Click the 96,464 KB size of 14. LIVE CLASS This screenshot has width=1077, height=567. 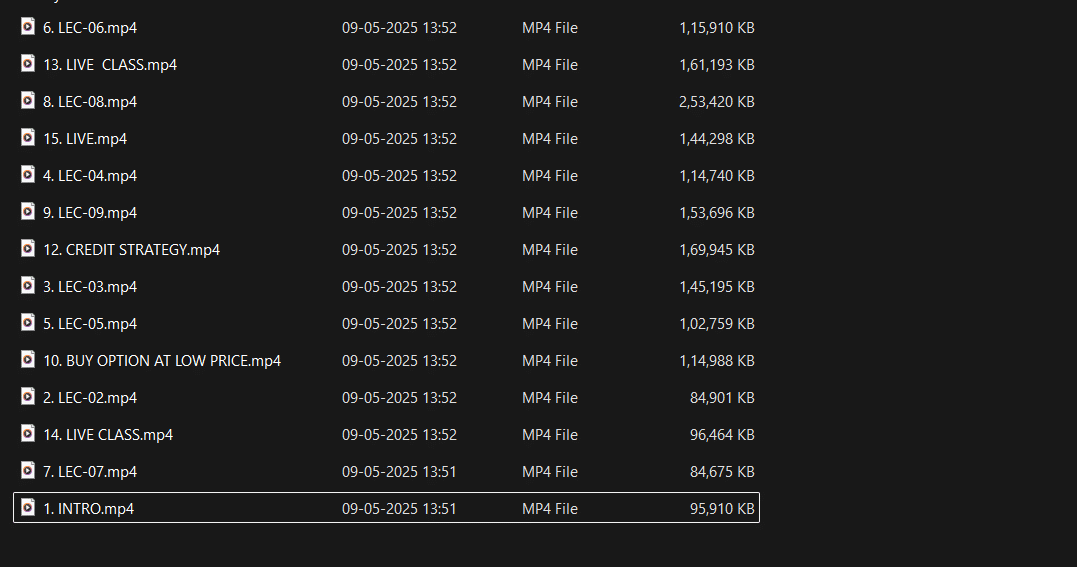click(x=722, y=434)
